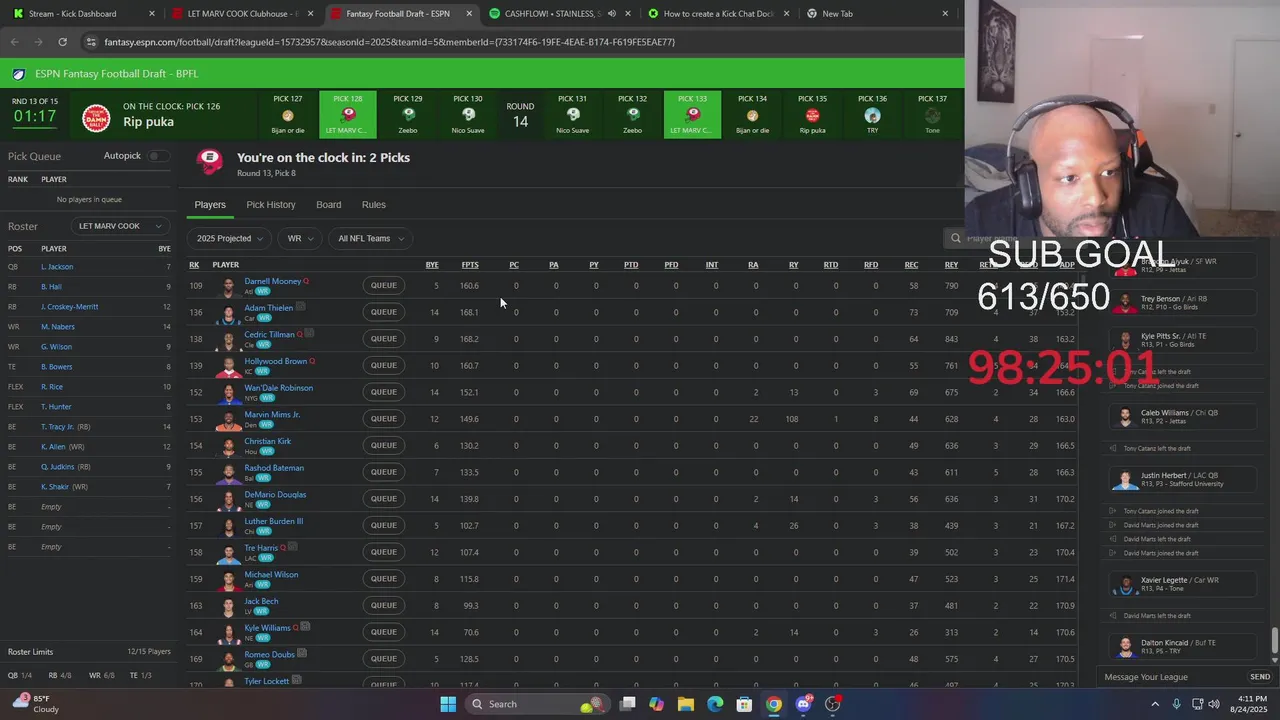Open M. Nabers in the roster list

(58, 327)
